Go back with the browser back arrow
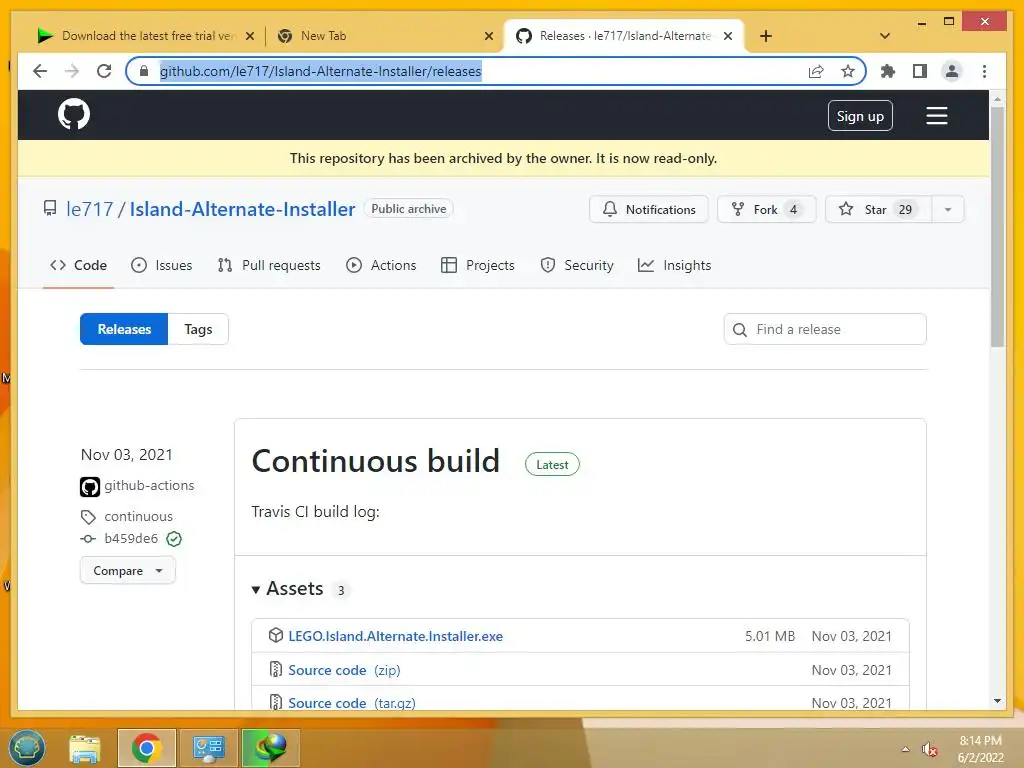 pyautogui.click(x=40, y=71)
